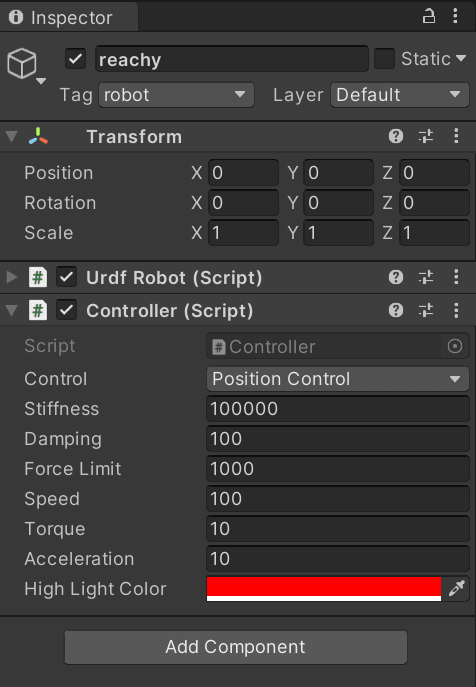This screenshot has width=476, height=687.
Task: Click the Add Component button
Action: (236, 647)
